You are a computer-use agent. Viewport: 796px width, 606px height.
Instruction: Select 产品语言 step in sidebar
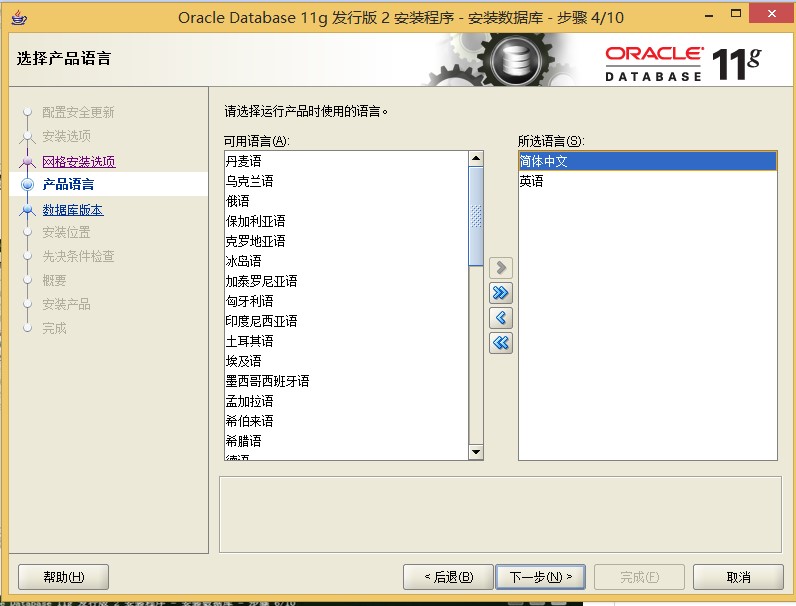click(68, 185)
